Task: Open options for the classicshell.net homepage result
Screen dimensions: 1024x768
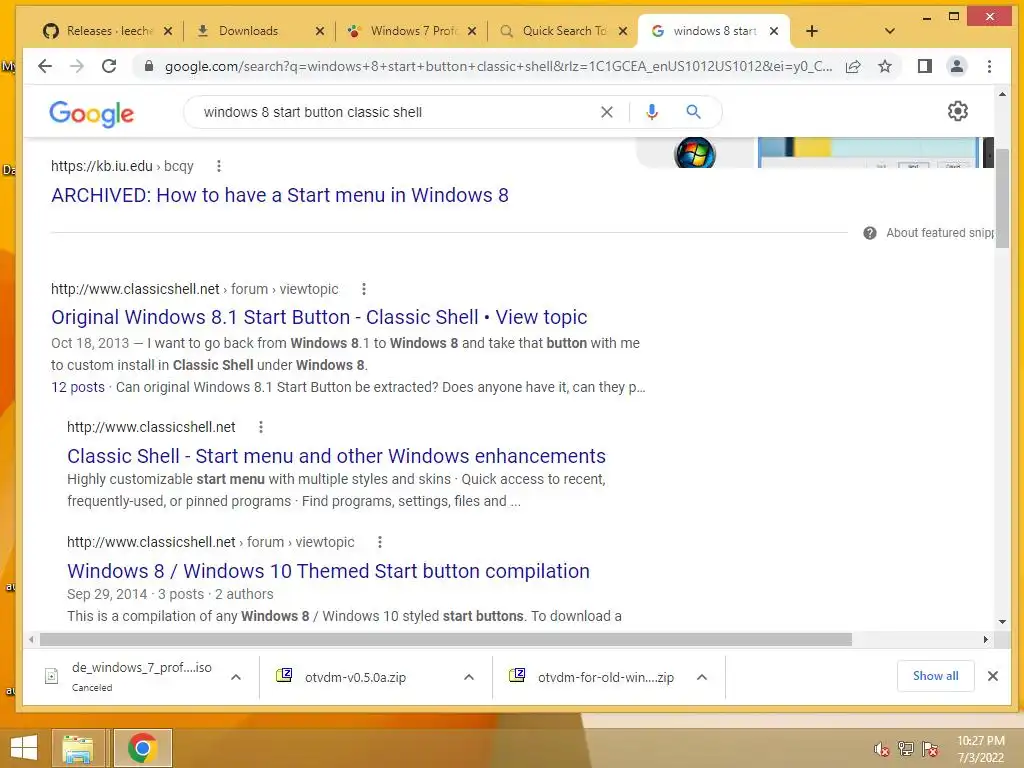Action: [261, 427]
